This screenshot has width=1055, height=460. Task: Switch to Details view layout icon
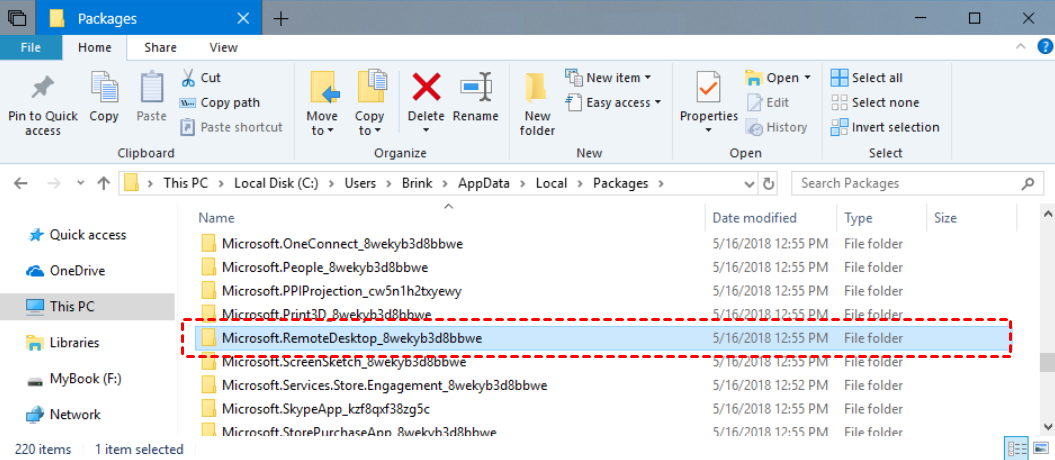click(1017, 448)
